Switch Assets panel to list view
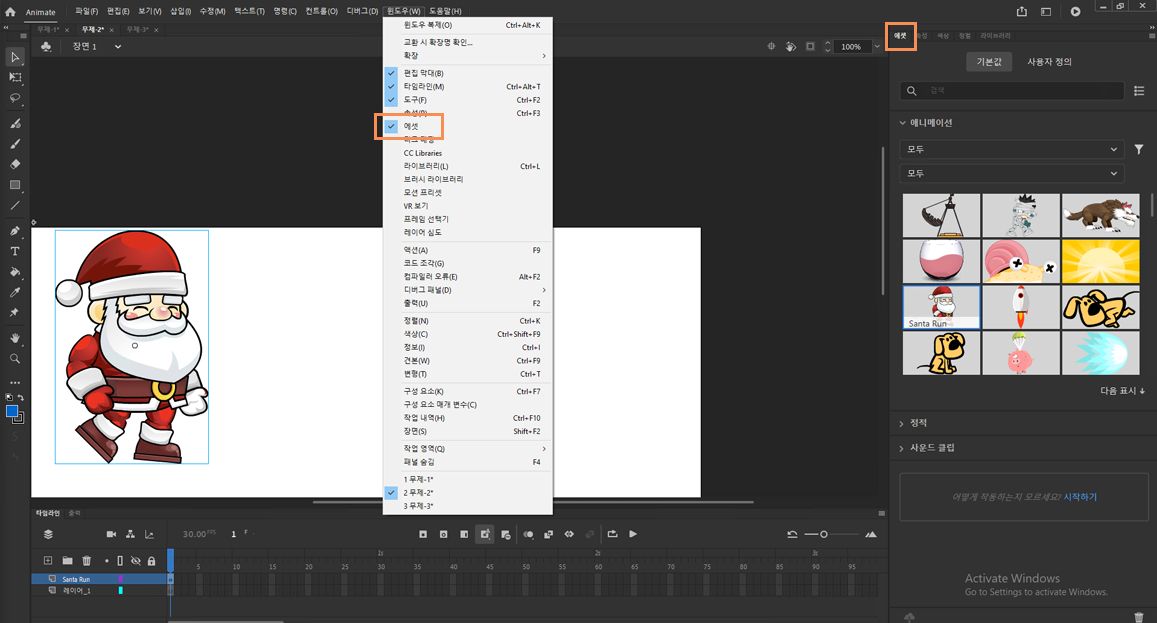Image resolution: width=1157 pixels, height=623 pixels. pos(1139,91)
